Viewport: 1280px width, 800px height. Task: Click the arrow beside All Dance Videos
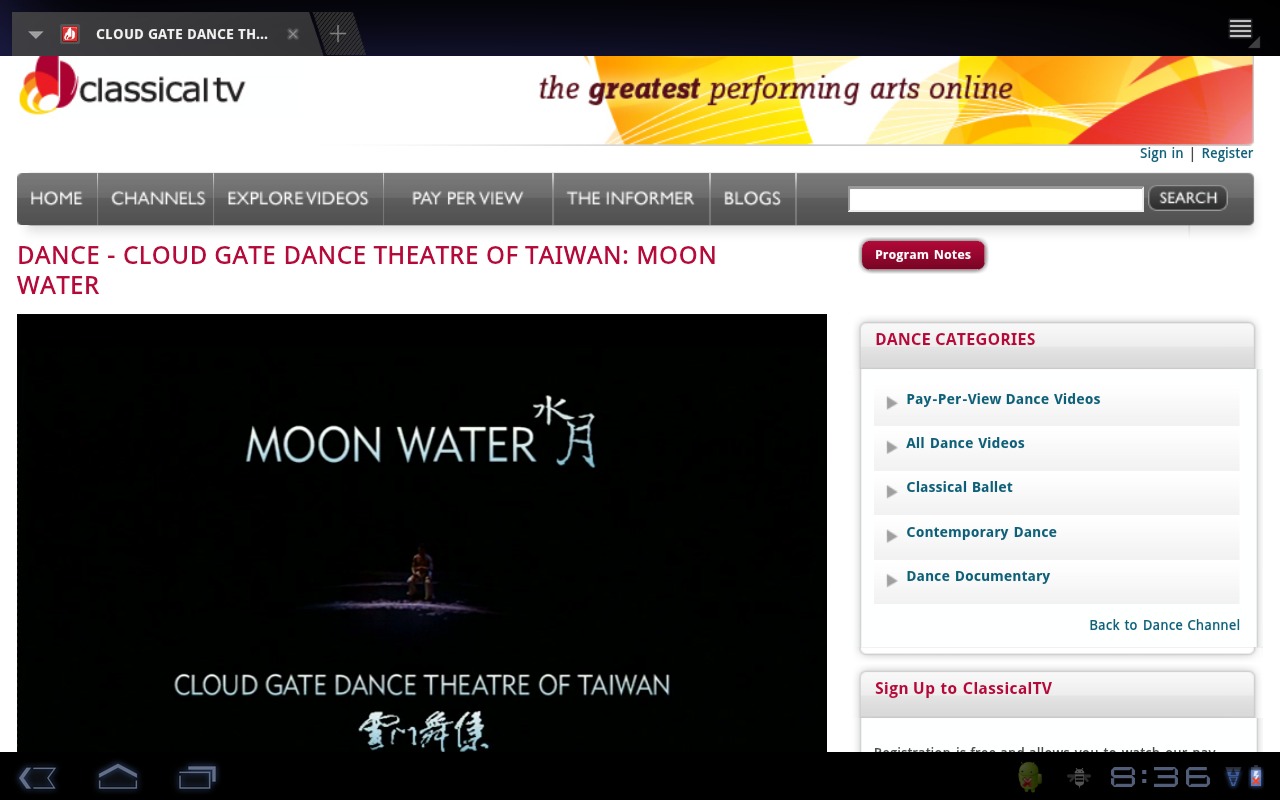(x=892, y=447)
